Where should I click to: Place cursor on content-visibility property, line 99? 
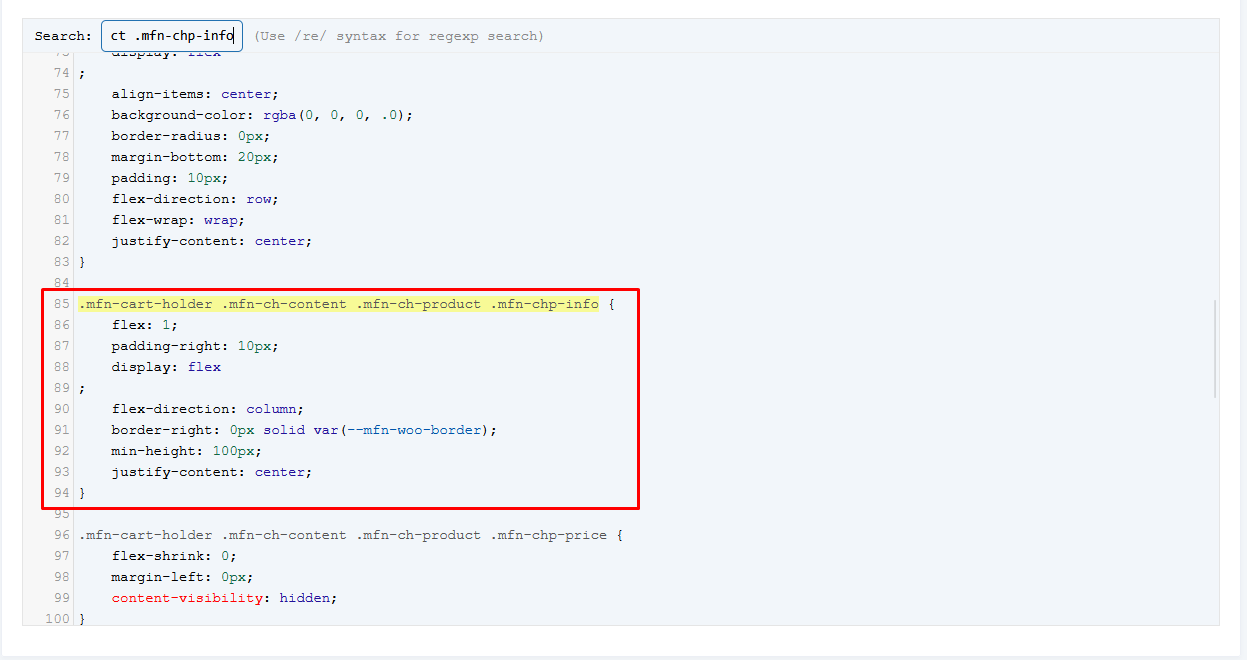(x=187, y=598)
